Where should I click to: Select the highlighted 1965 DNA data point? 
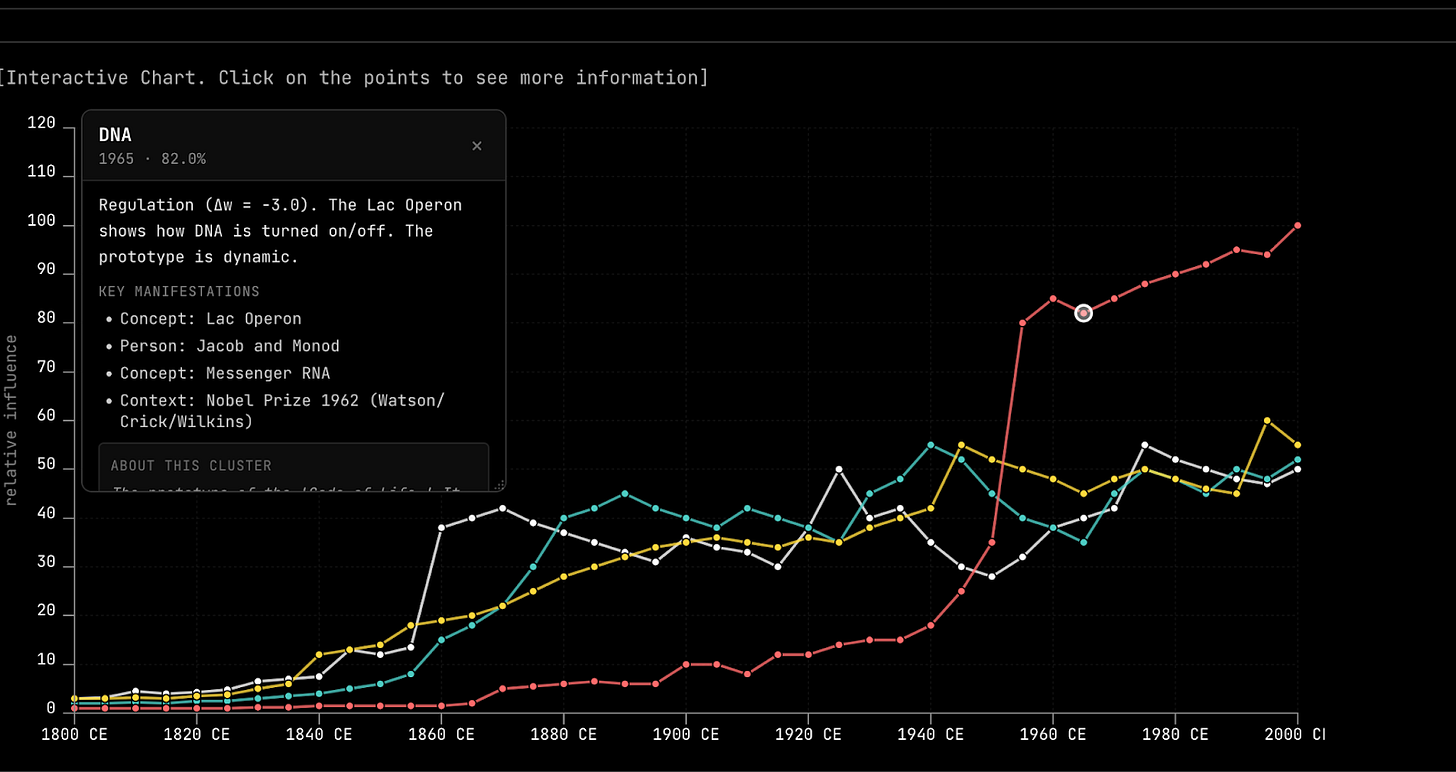tap(1083, 313)
